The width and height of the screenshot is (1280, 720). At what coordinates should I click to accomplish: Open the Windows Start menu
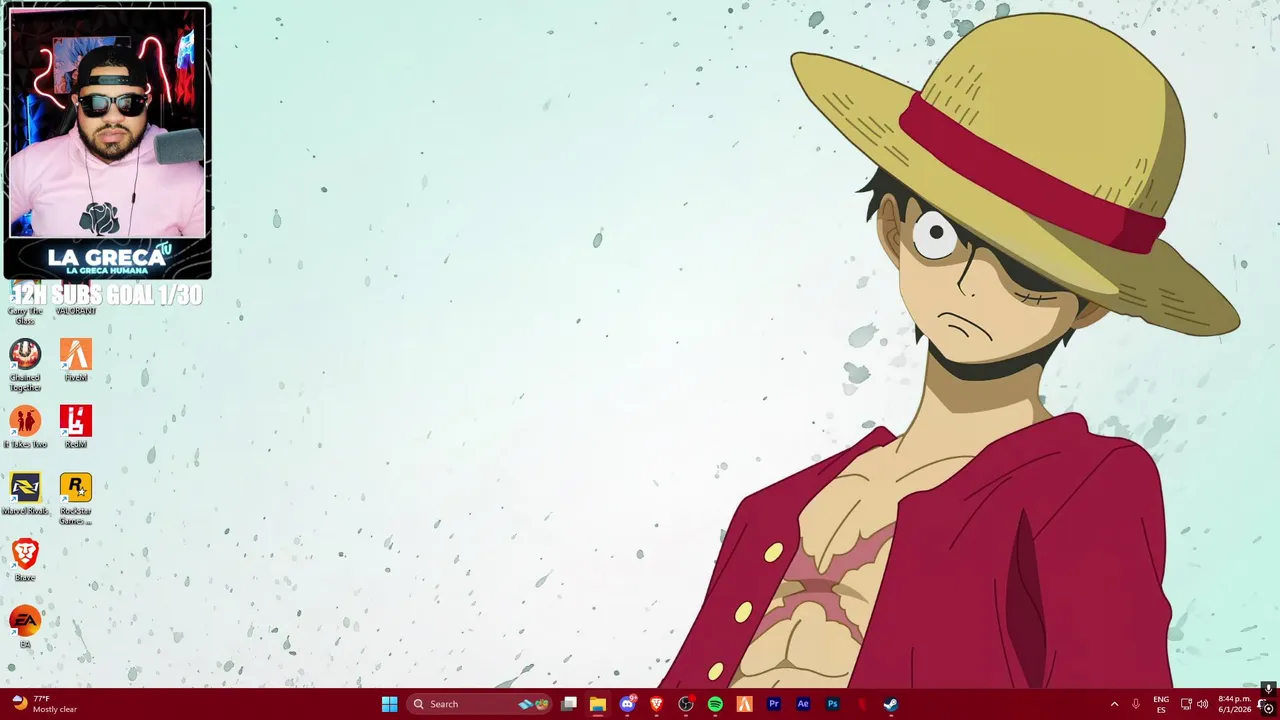pyautogui.click(x=389, y=704)
